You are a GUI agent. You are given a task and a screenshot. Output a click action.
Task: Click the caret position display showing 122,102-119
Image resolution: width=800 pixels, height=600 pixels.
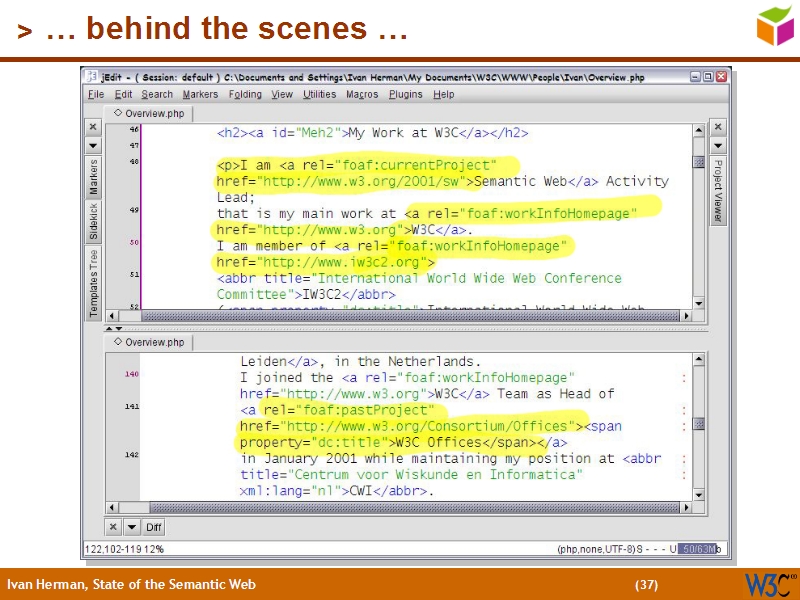110,548
